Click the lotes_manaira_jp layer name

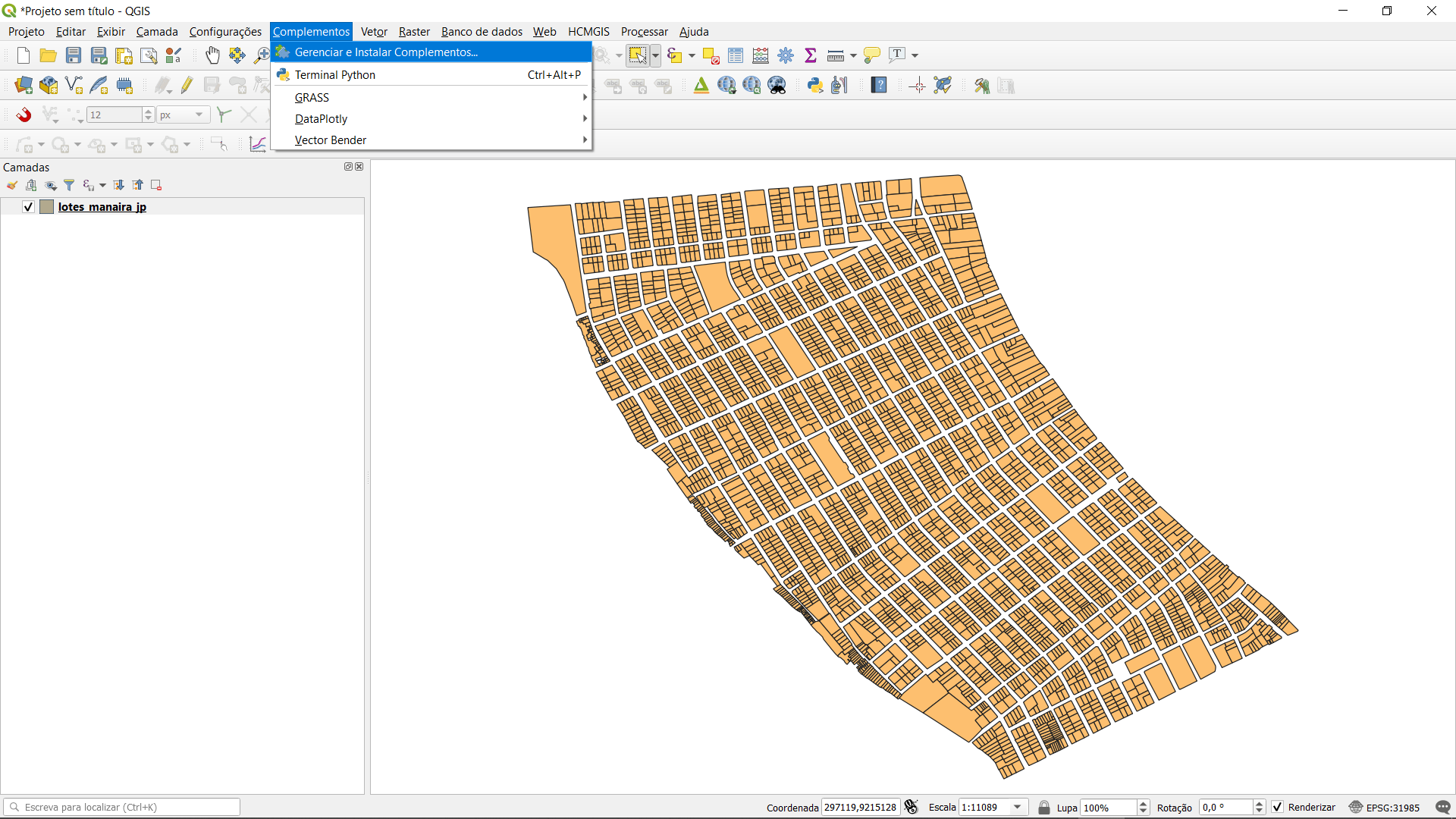tap(102, 207)
